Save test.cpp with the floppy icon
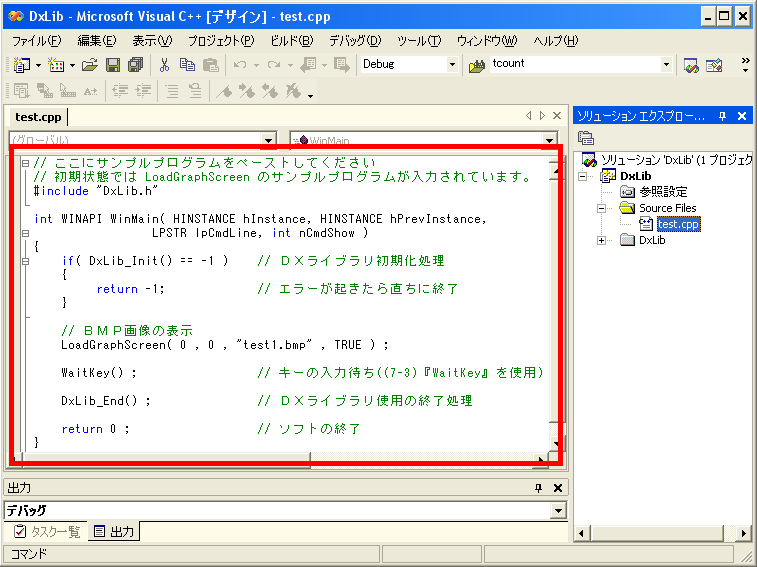This screenshot has height=567, width=757. coord(113,64)
